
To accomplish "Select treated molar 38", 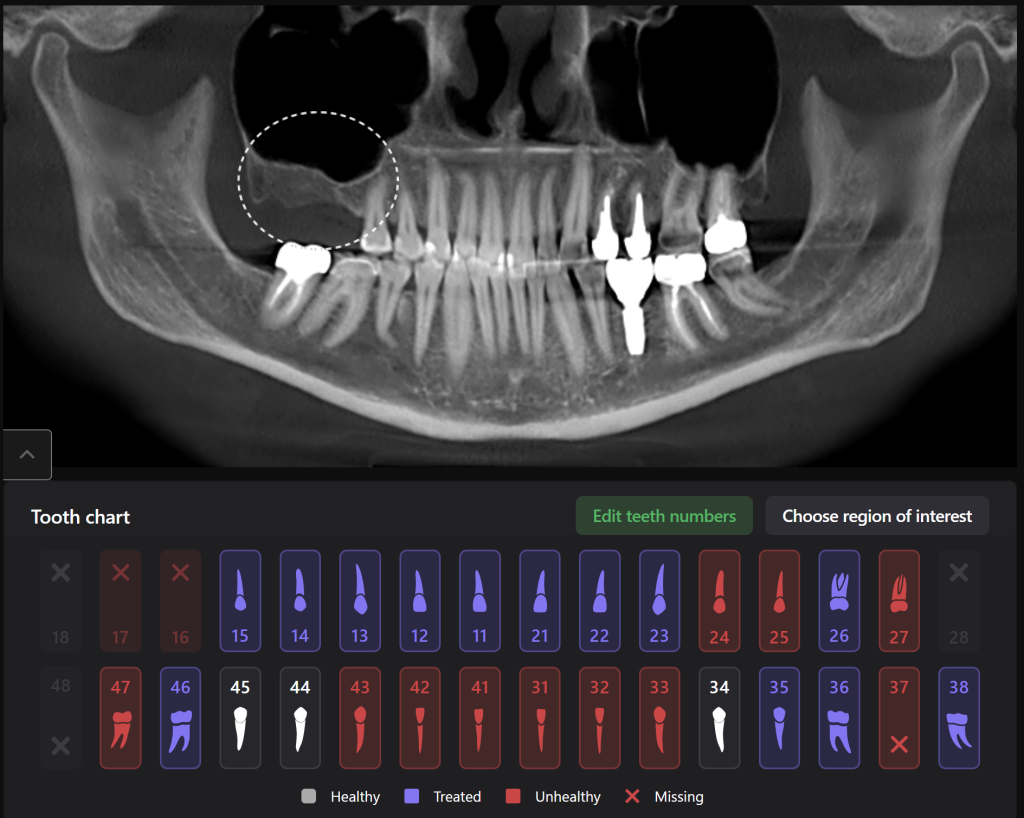I will [958, 717].
